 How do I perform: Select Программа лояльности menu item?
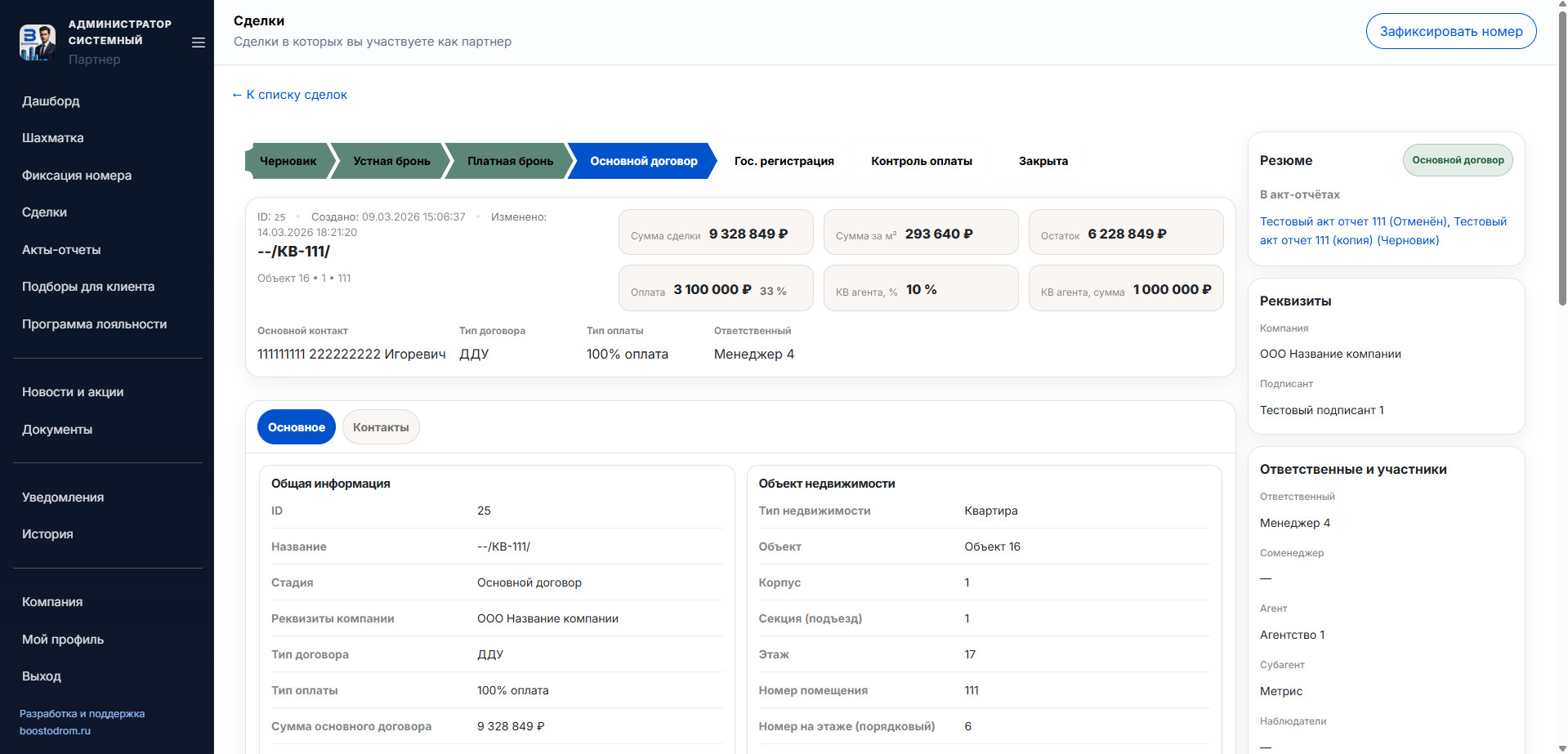coord(94,324)
